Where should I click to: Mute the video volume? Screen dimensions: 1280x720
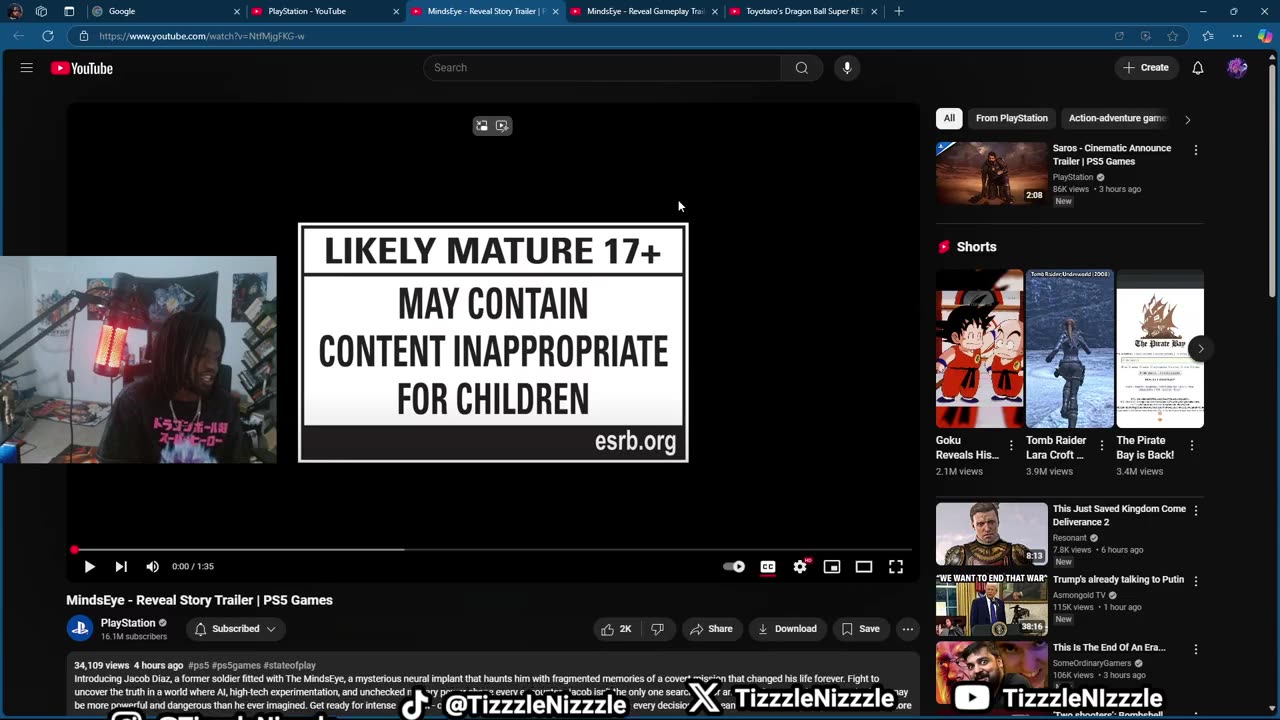[x=152, y=567]
